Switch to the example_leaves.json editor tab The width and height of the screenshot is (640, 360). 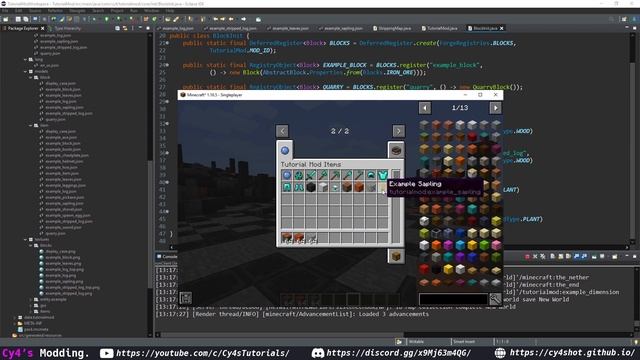pos(288,28)
